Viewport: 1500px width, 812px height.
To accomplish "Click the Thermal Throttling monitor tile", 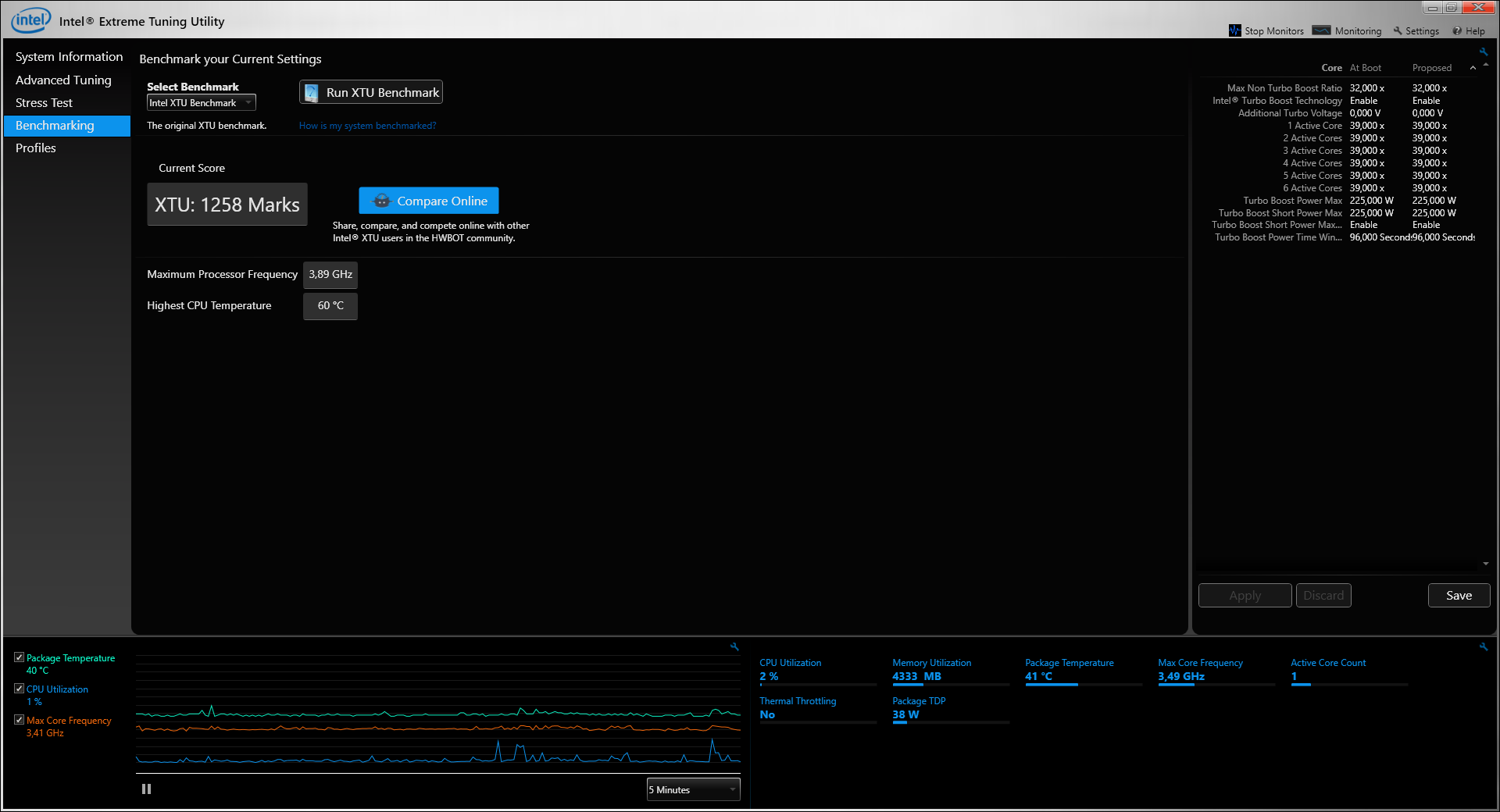I will (x=818, y=710).
